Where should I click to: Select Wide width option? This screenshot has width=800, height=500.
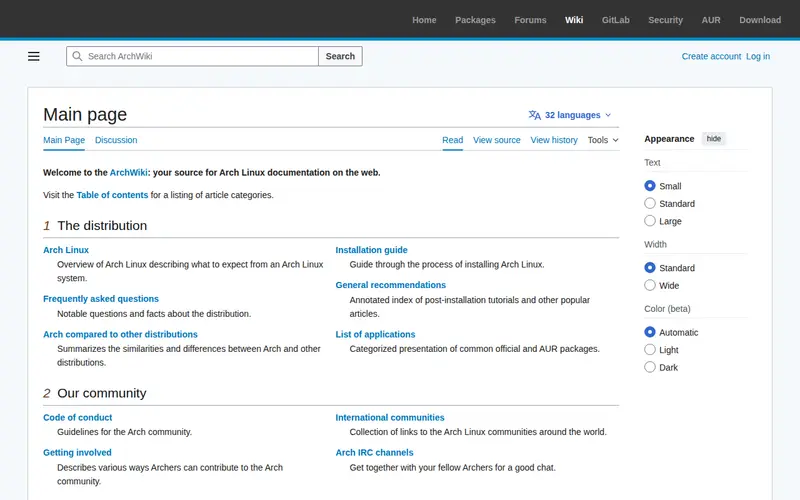(649, 285)
